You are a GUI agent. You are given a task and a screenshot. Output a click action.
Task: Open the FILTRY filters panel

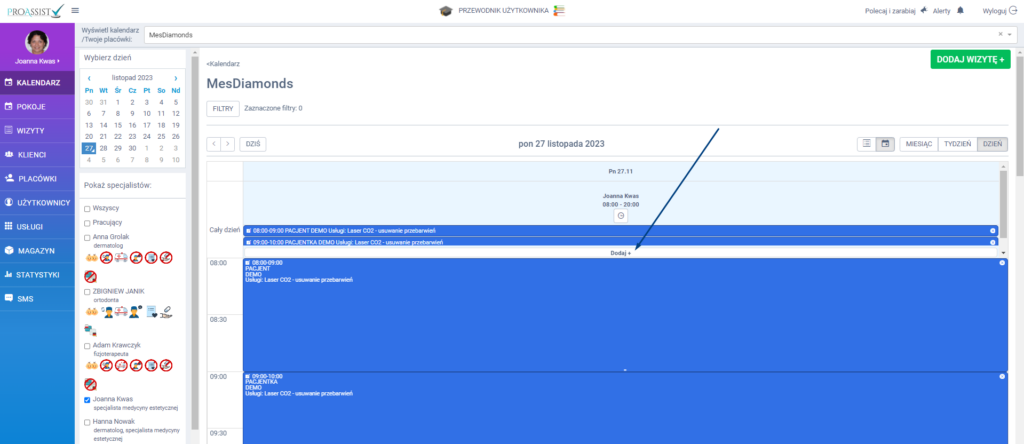click(222, 108)
